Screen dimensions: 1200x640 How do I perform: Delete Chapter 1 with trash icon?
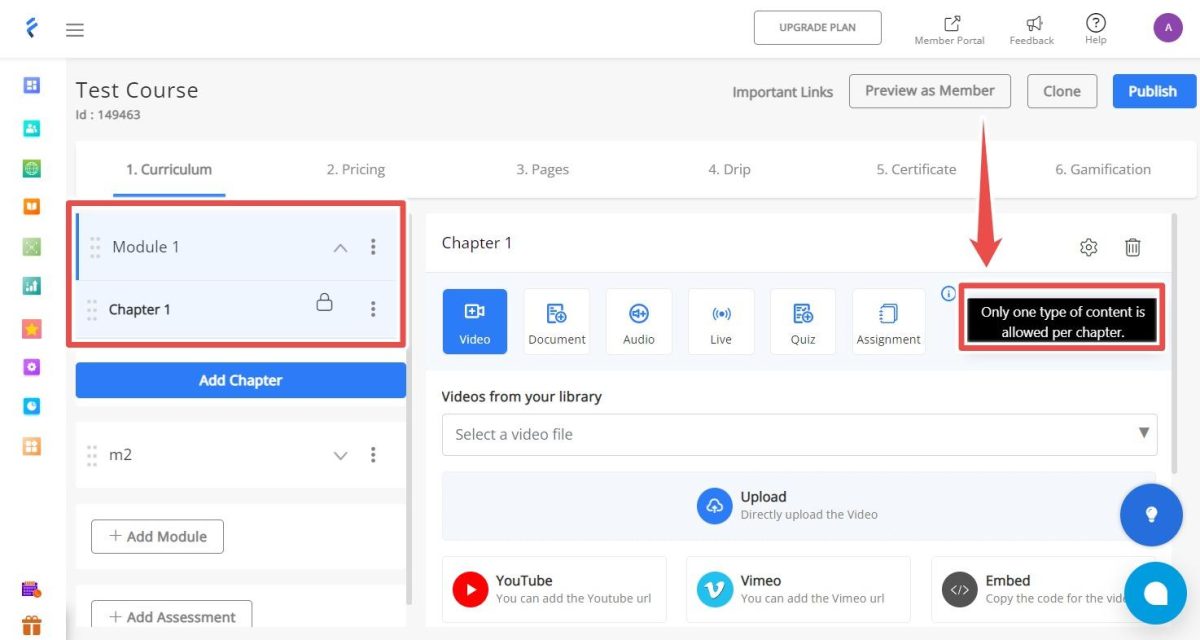click(x=1132, y=247)
